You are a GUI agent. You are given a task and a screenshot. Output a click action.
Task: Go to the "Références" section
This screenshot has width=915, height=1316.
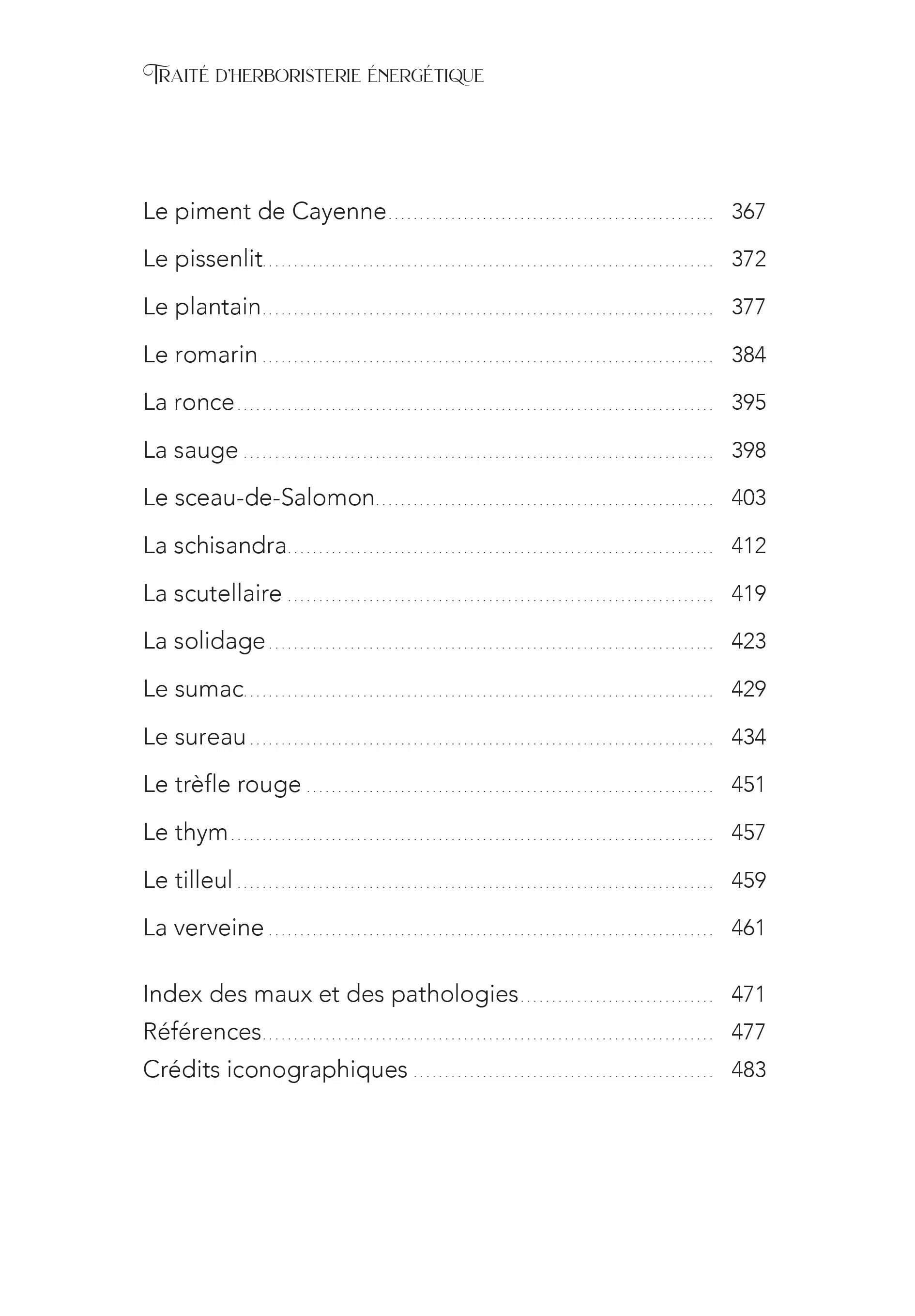click(x=202, y=1032)
